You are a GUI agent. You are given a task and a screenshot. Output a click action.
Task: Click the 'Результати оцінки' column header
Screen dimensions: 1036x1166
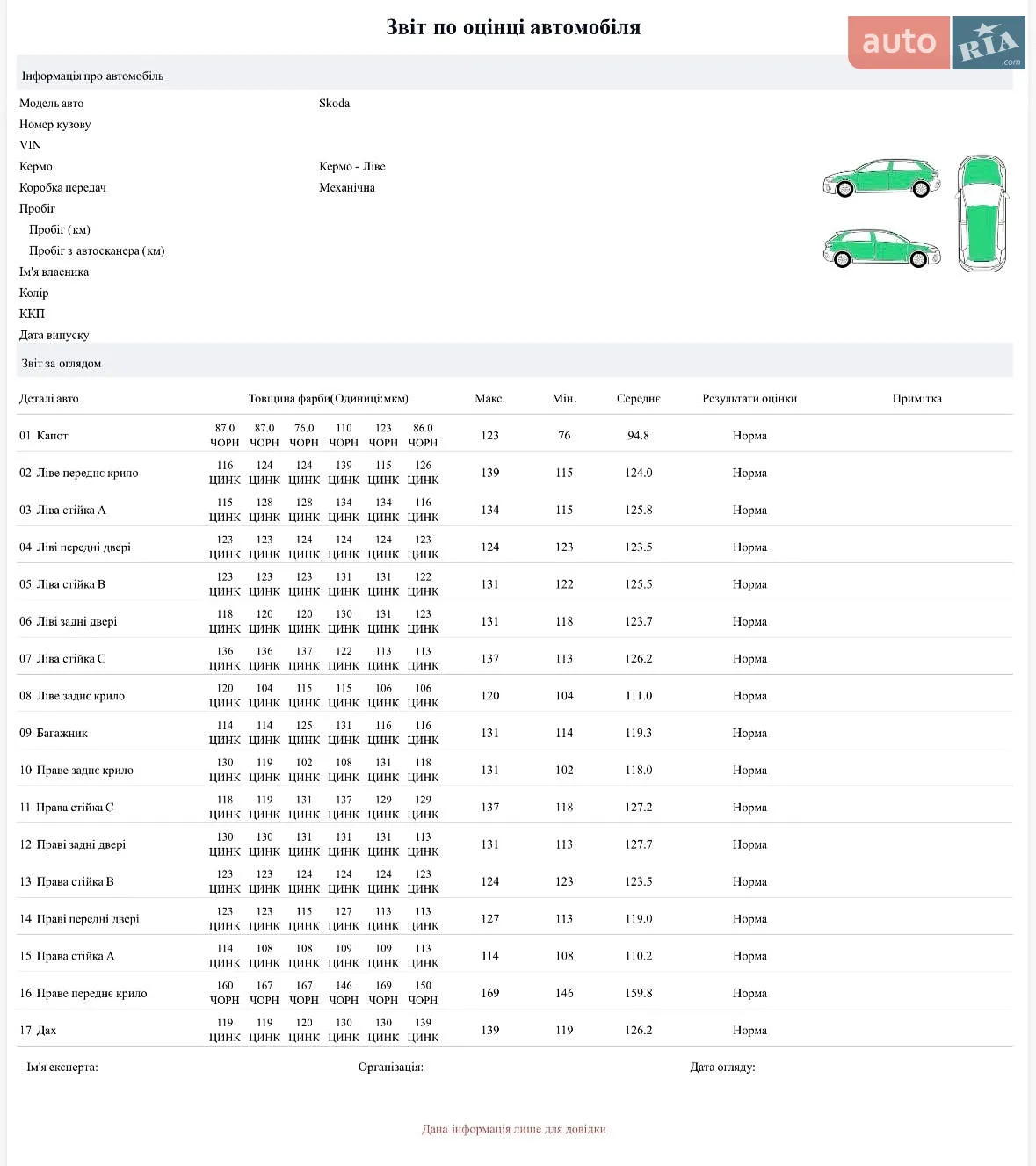(x=750, y=398)
